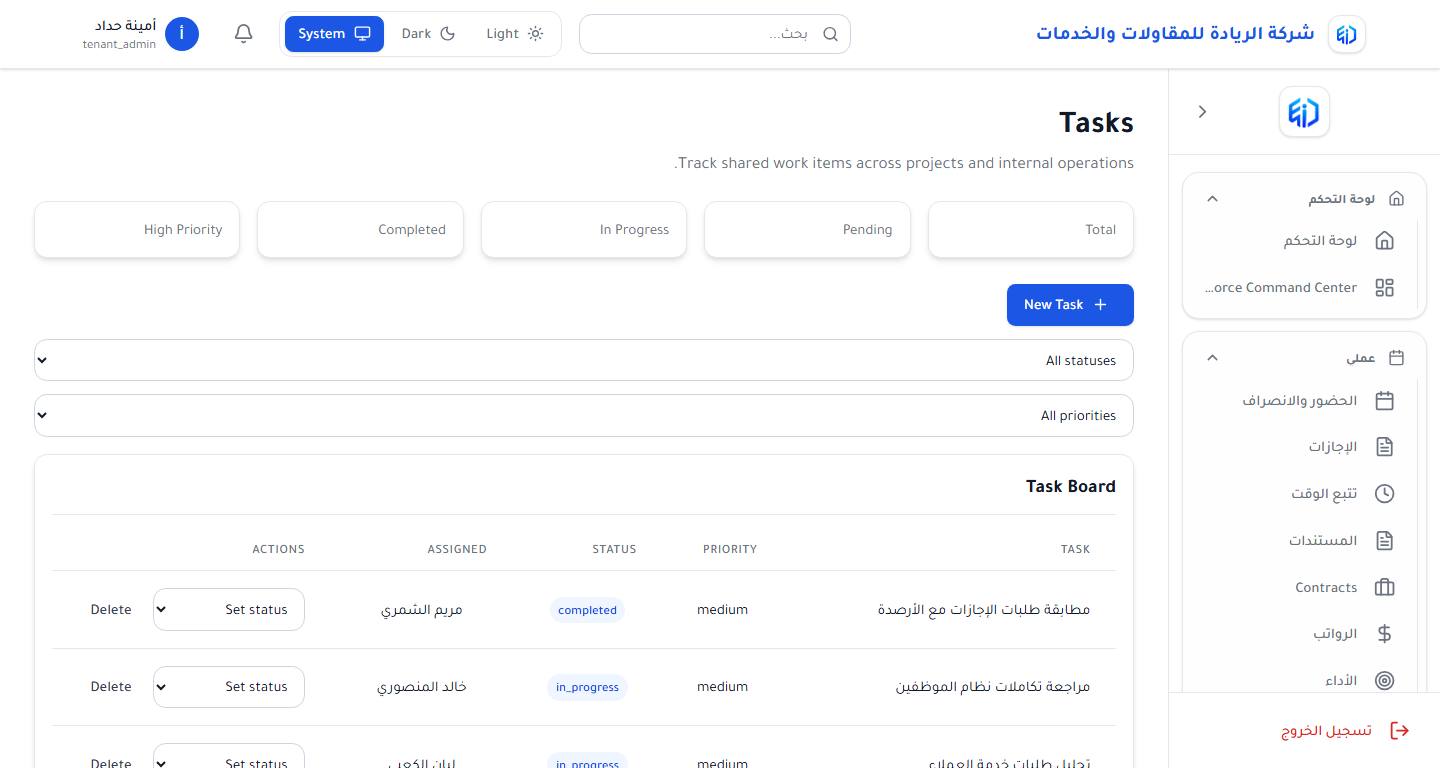
Task: Collapse the لوحة التحكم sidebar section
Action: click(x=1212, y=199)
